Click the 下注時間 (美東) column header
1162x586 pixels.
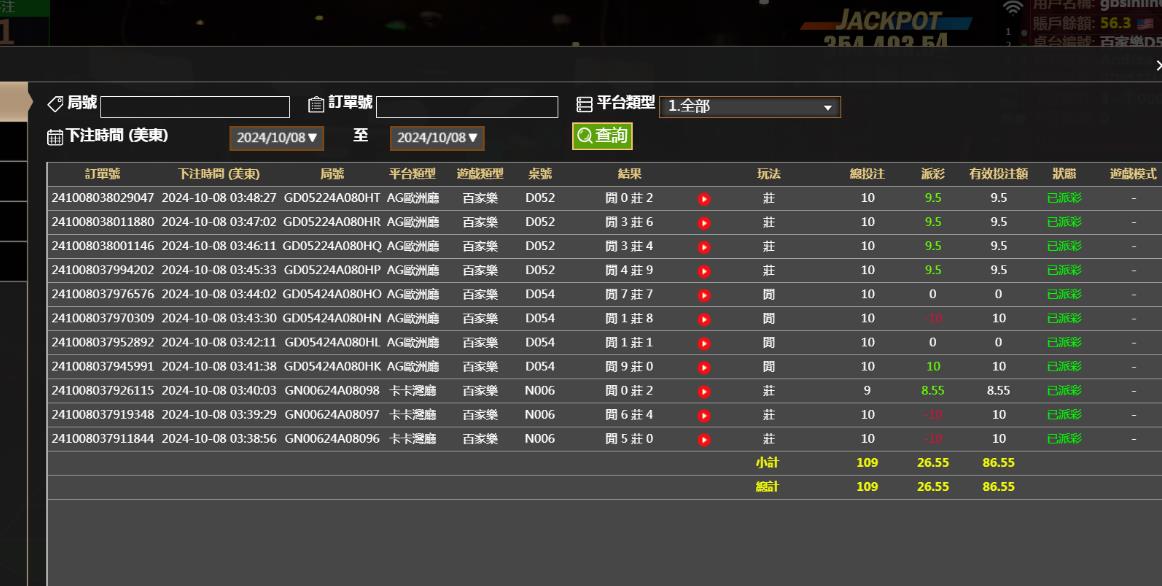point(219,174)
